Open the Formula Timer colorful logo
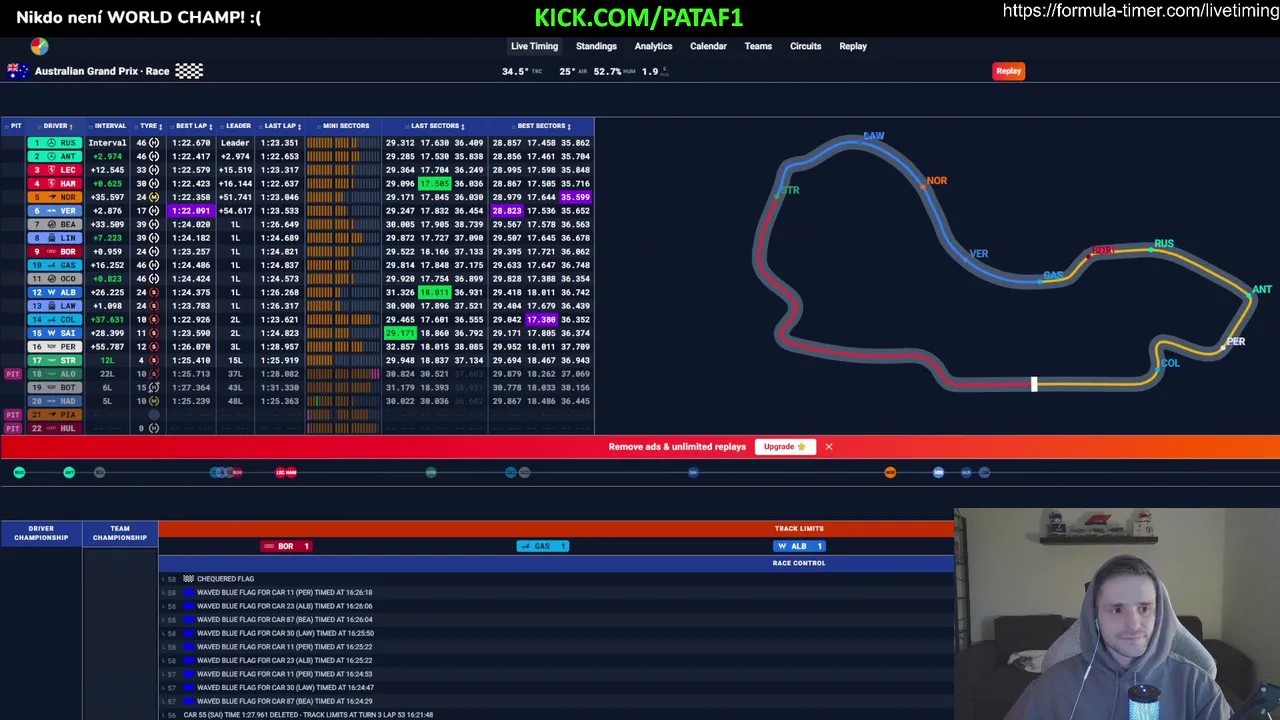This screenshot has width=1280, height=720. pos(39,46)
